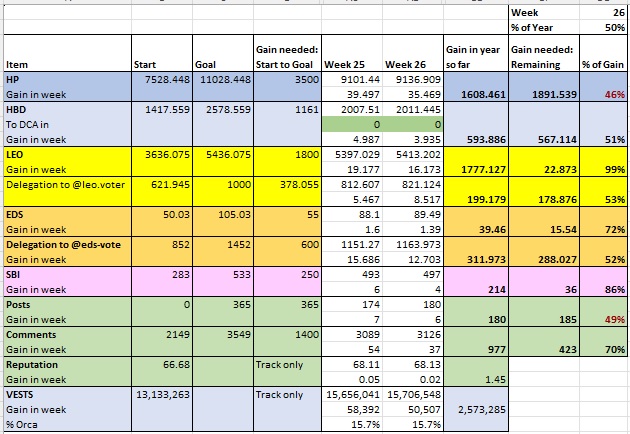Select the 'LEO' row label cell

pyautogui.click(x=68, y=154)
